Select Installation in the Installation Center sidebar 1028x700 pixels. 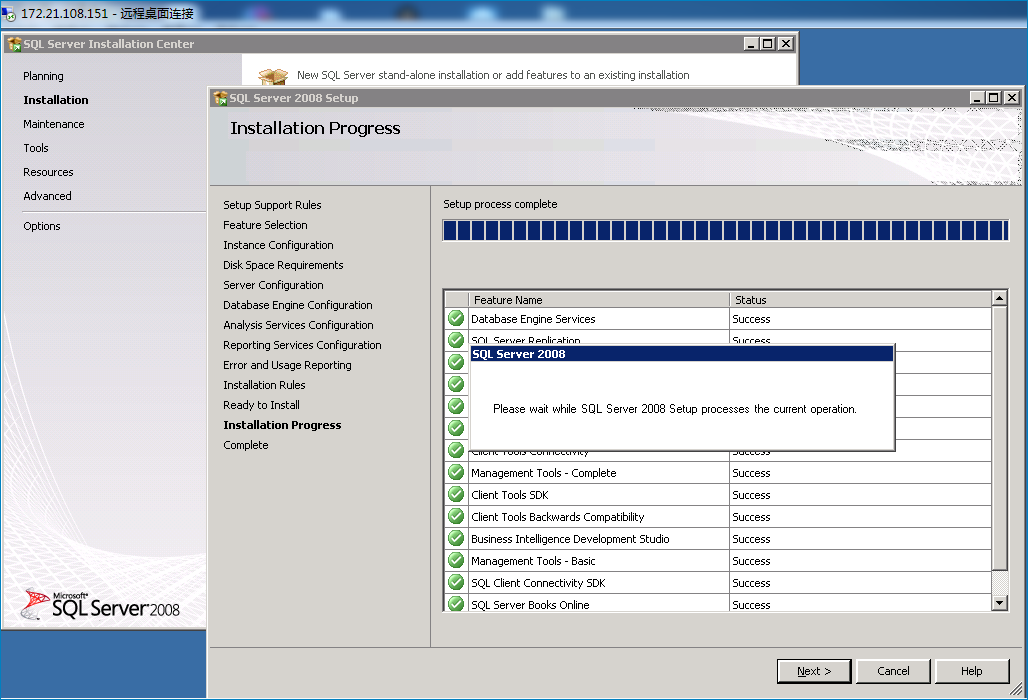[x=56, y=100]
